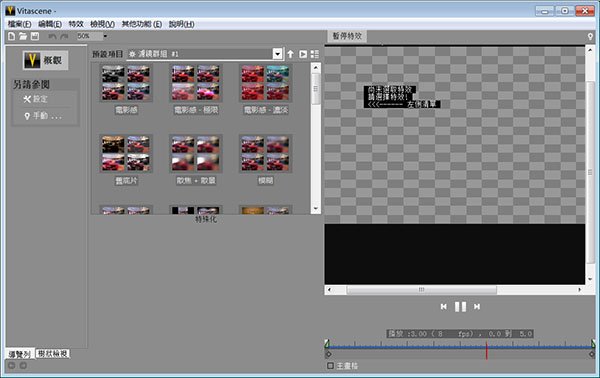Open 設定 settings in side panel
Viewport: 600px width, 378px height.
[x=35, y=99]
